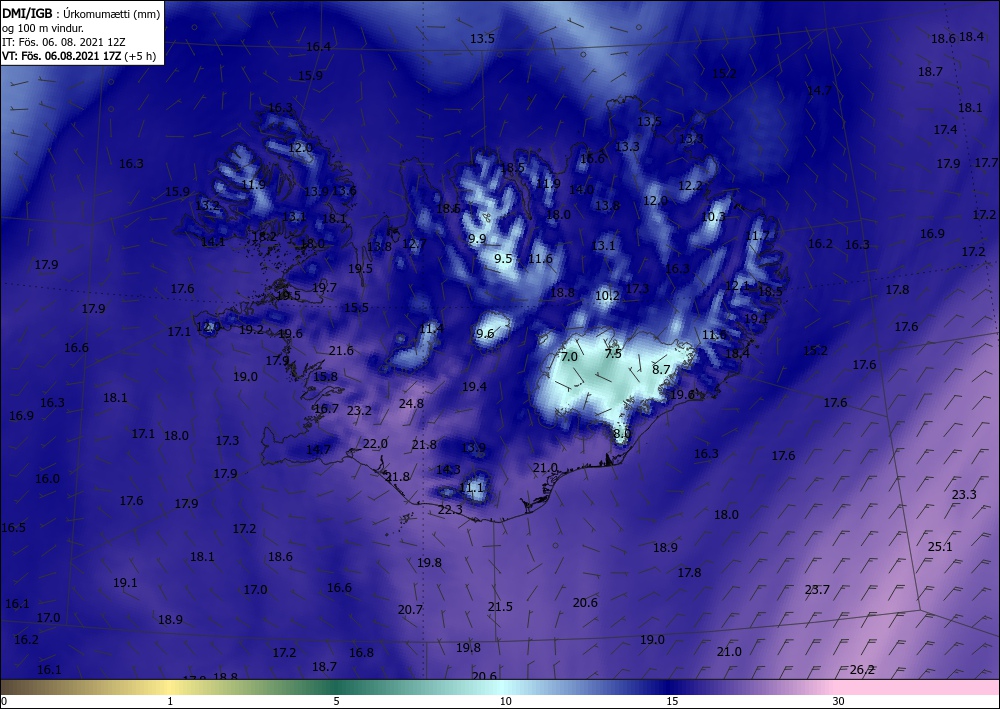Select the 10.2 value

coord(607,296)
